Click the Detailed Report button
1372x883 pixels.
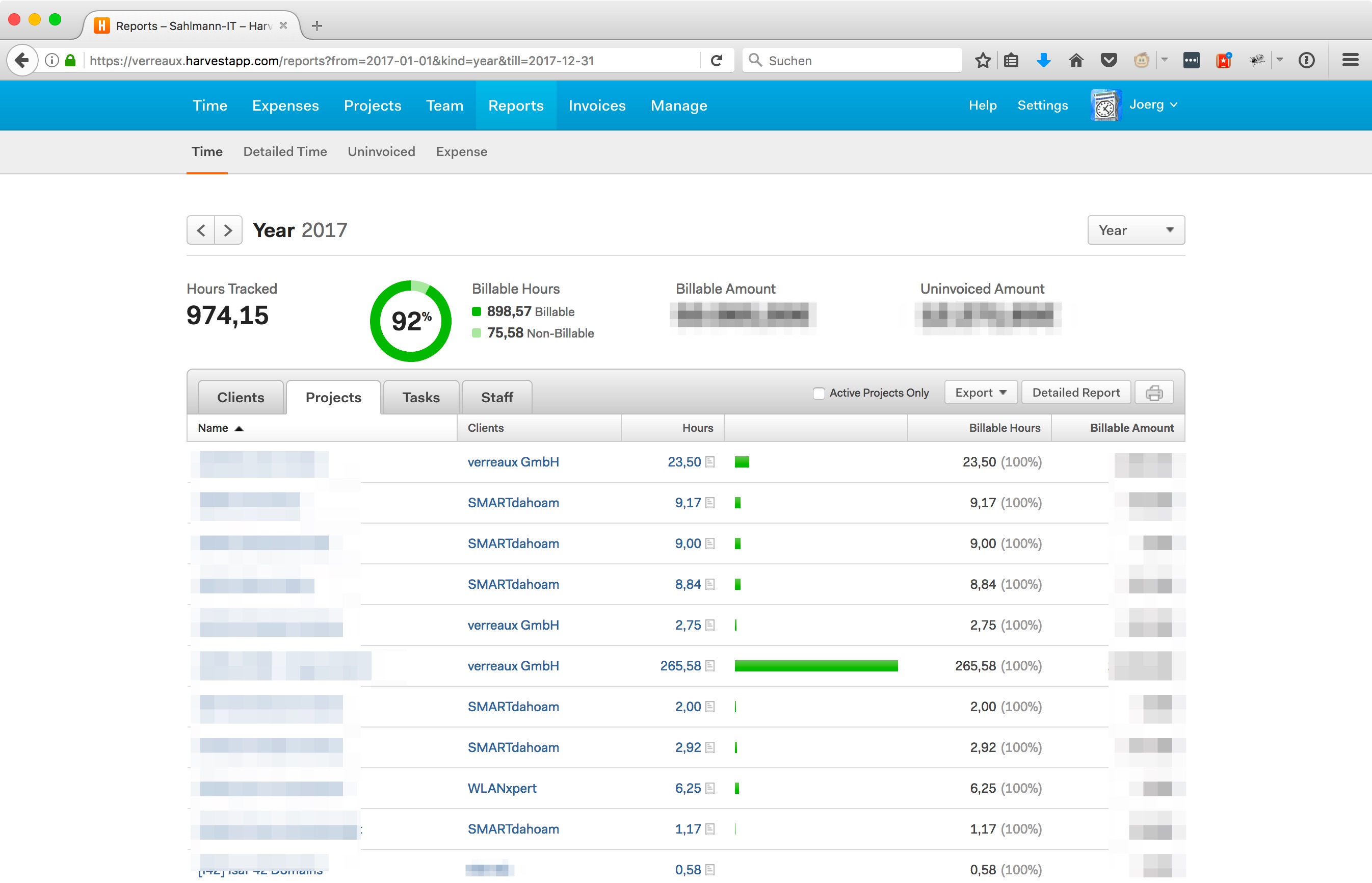coord(1075,393)
